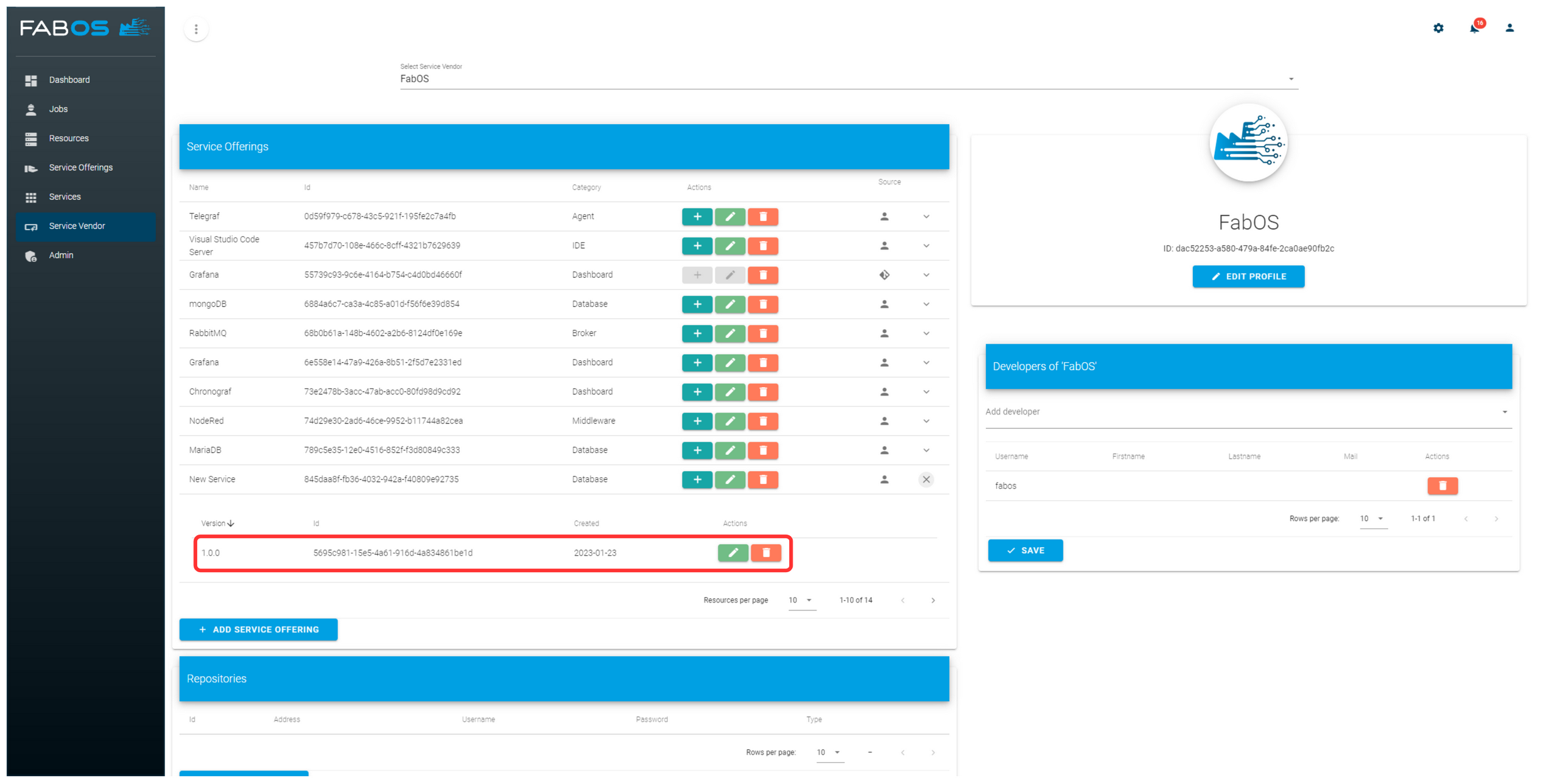Viewport: 1543px width, 784px height.
Task: Open the three-dot options menu near top left
Action: pyautogui.click(x=195, y=29)
